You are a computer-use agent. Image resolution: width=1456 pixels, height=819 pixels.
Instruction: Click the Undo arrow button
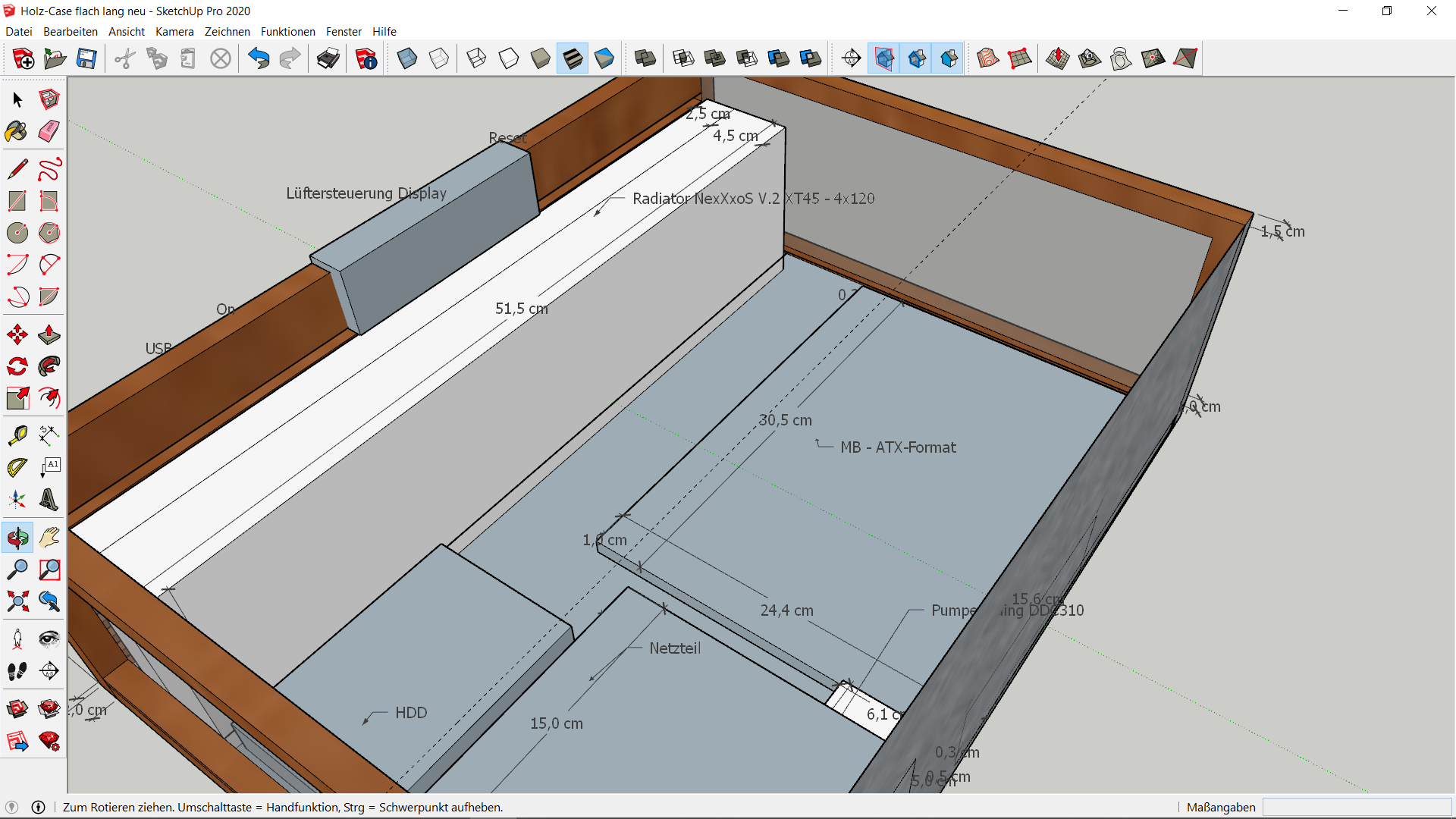[259, 58]
